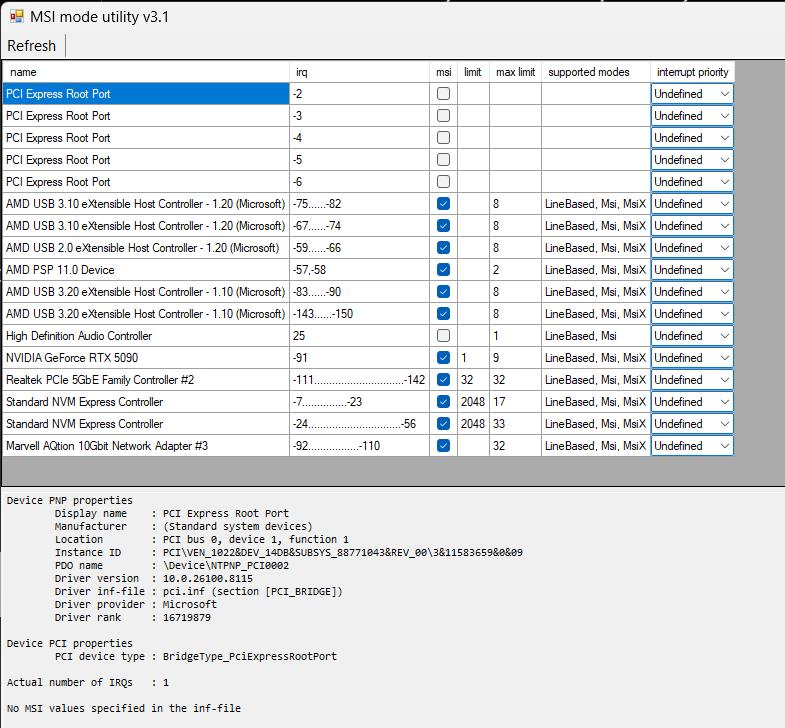Click the max limit column header
The height and width of the screenshot is (728, 785).
coord(515,72)
